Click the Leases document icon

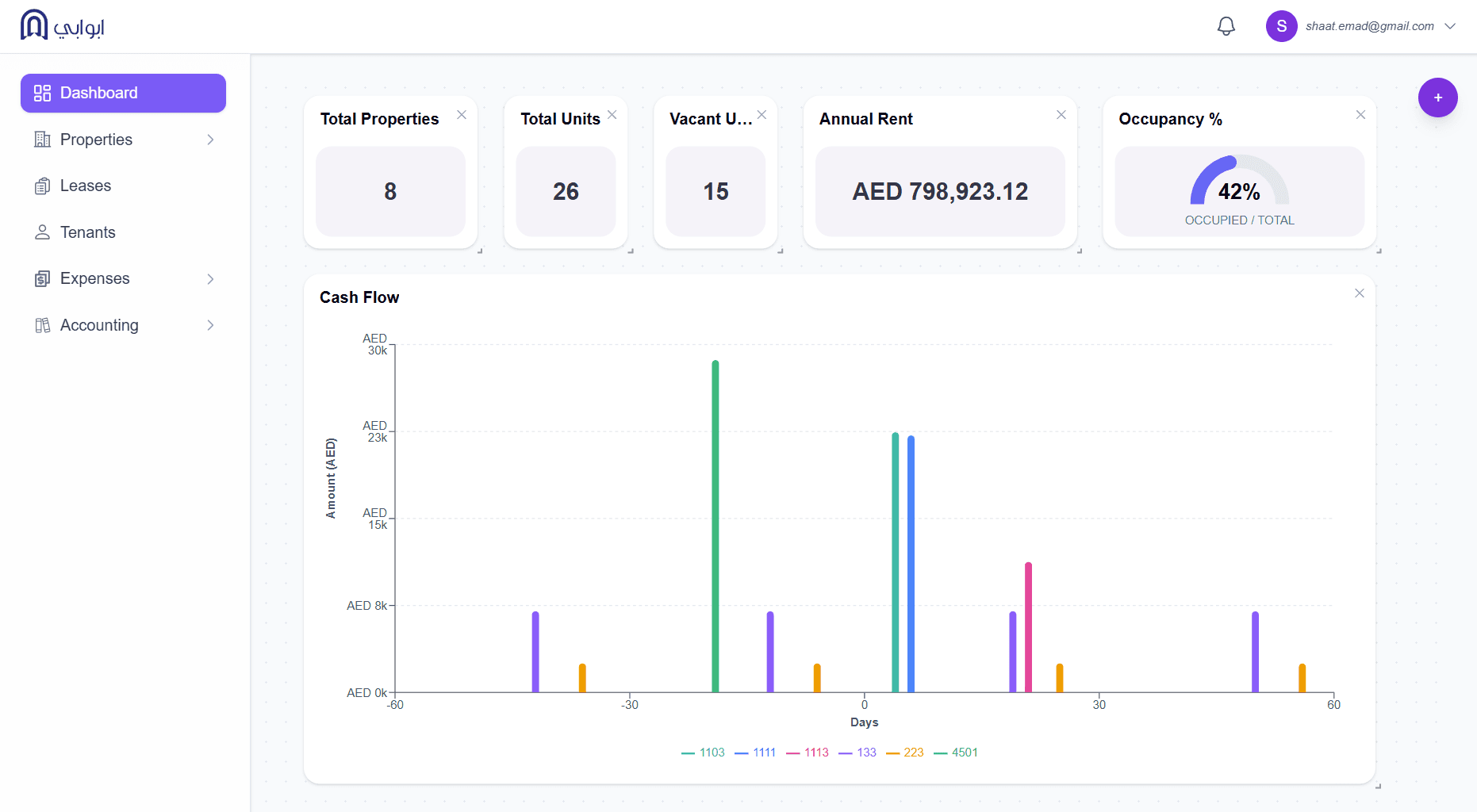tap(42, 186)
